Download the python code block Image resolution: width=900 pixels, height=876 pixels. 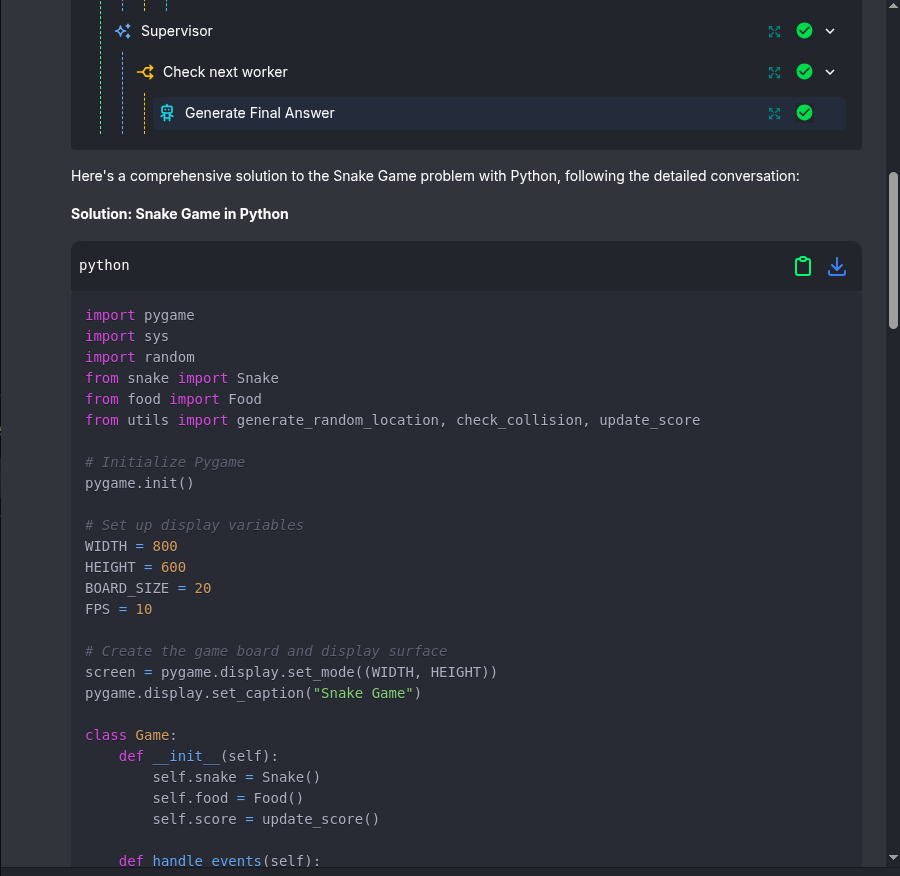tap(836, 266)
